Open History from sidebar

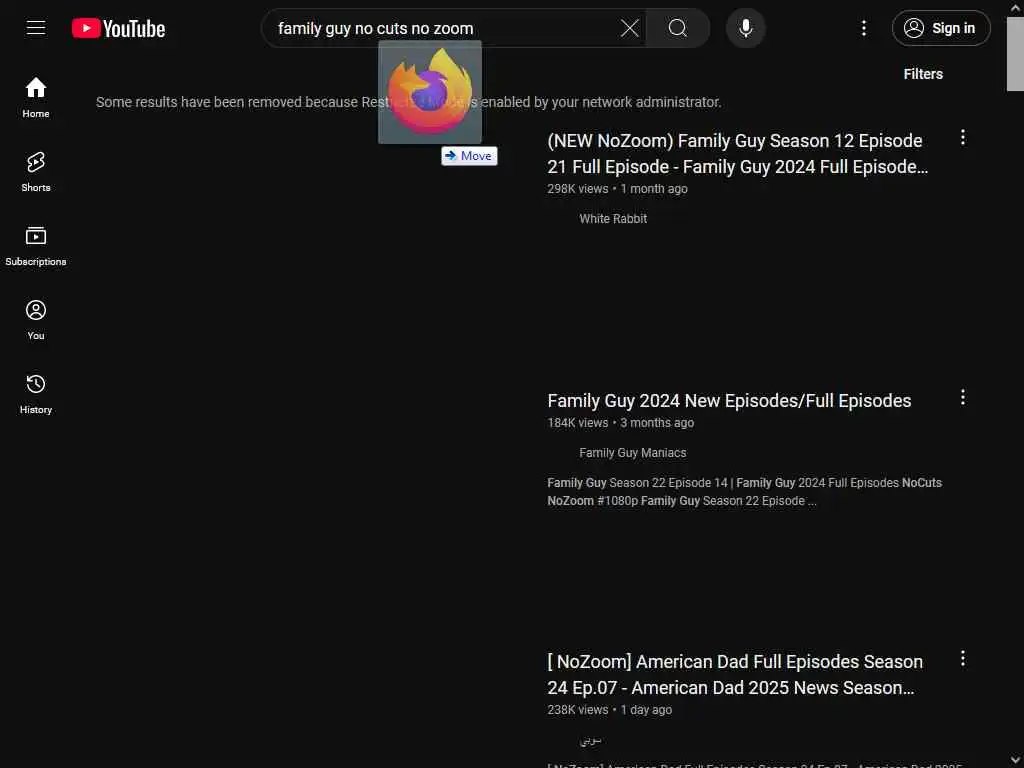pyautogui.click(x=36, y=394)
